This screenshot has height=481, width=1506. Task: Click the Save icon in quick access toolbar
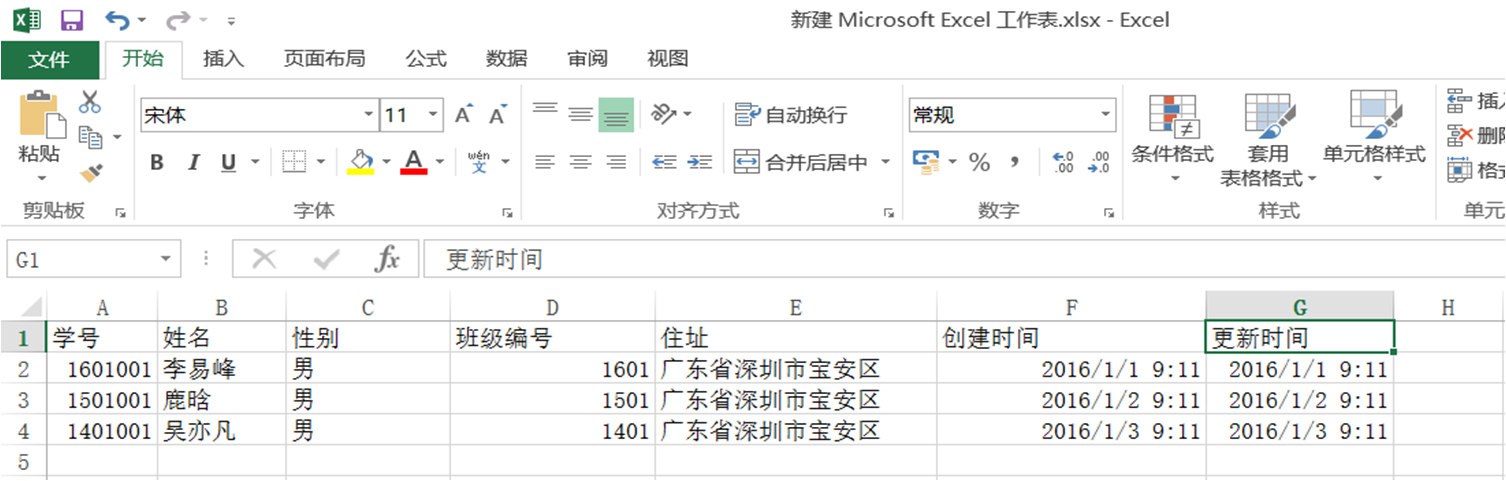pyautogui.click(x=71, y=20)
